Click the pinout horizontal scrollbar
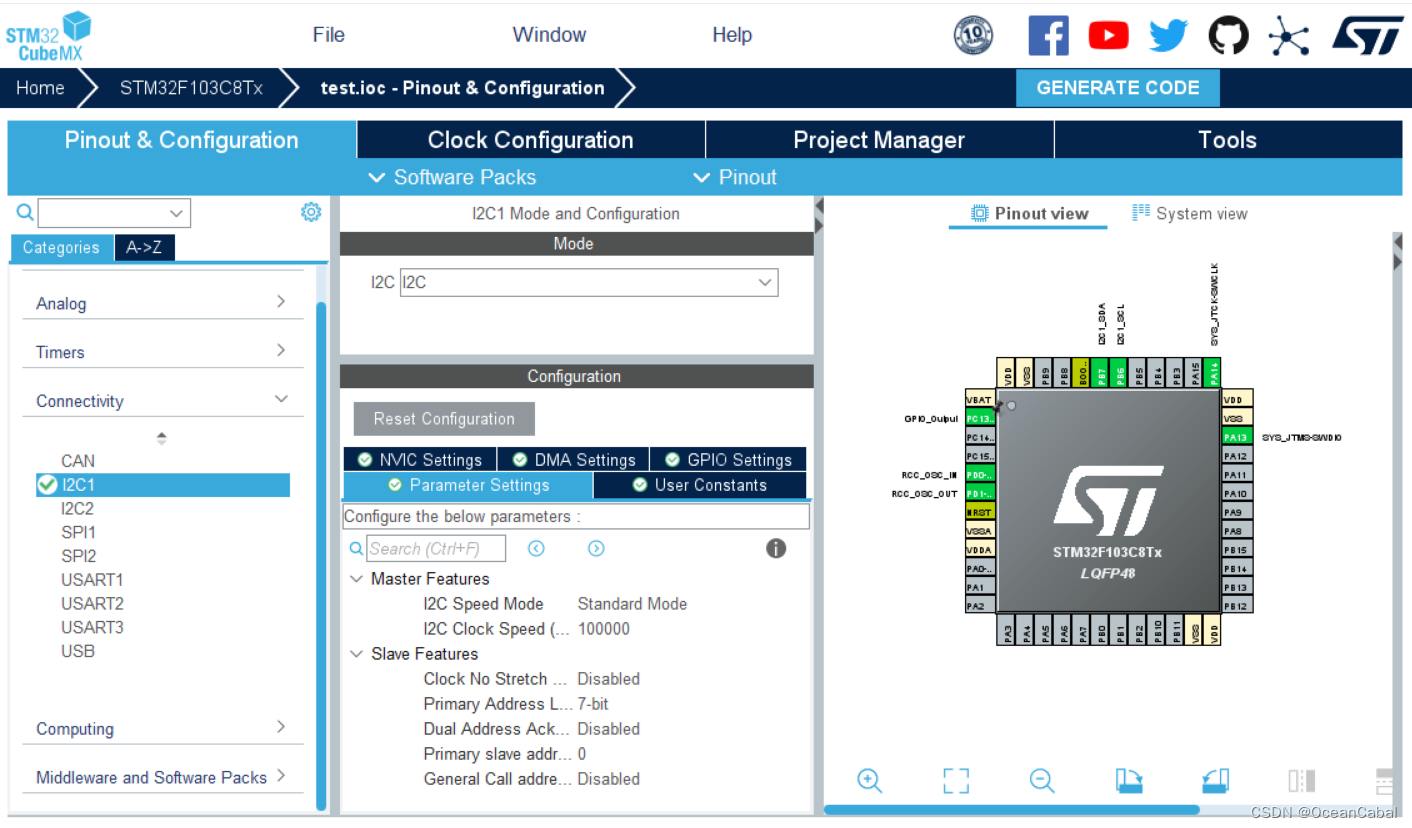1412x828 pixels. [1011, 809]
